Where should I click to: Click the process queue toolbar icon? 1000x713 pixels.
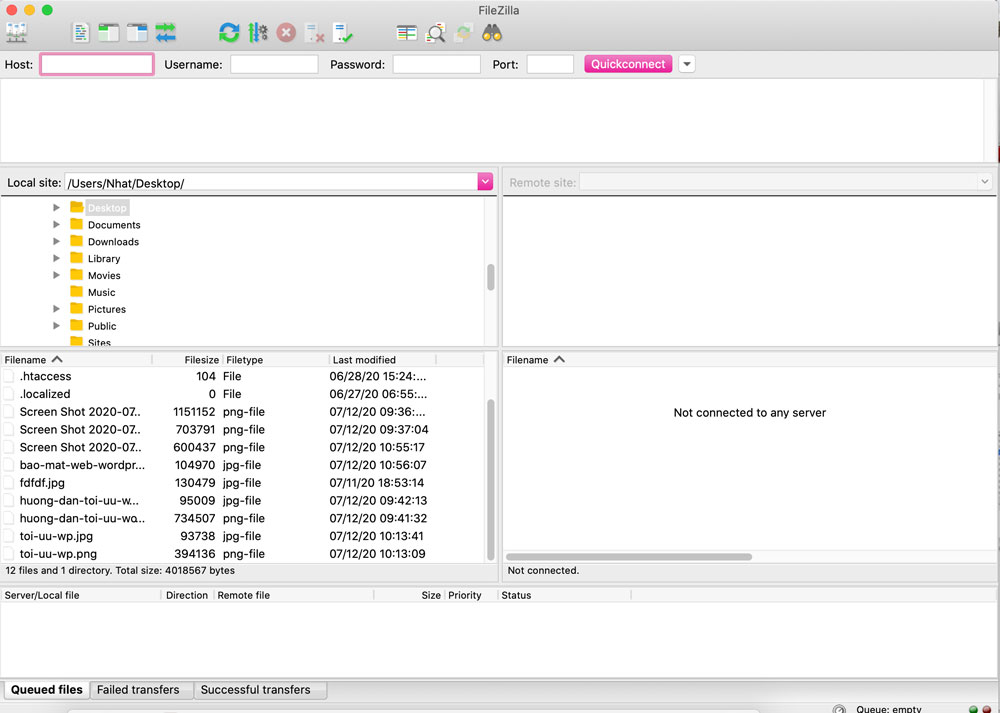pyautogui.click(x=258, y=33)
